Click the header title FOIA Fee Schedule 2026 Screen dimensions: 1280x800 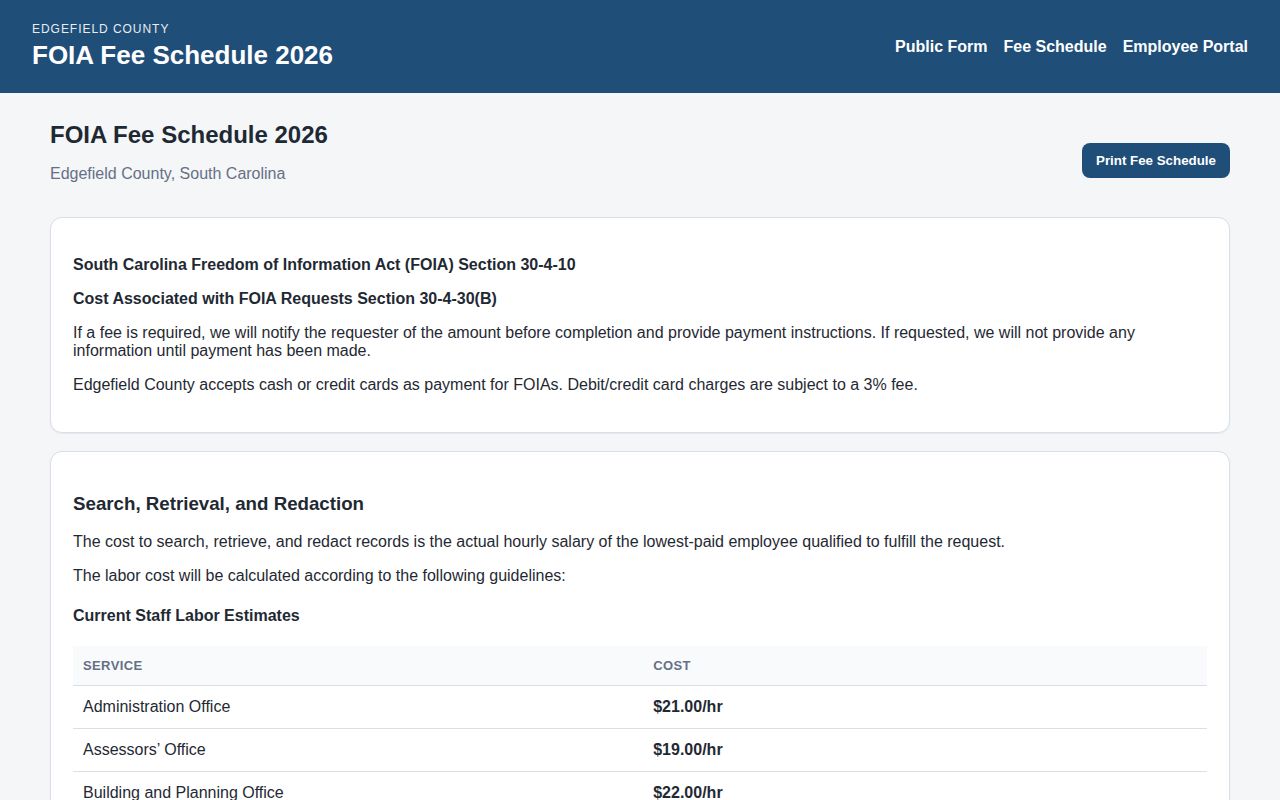click(x=182, y=55)
